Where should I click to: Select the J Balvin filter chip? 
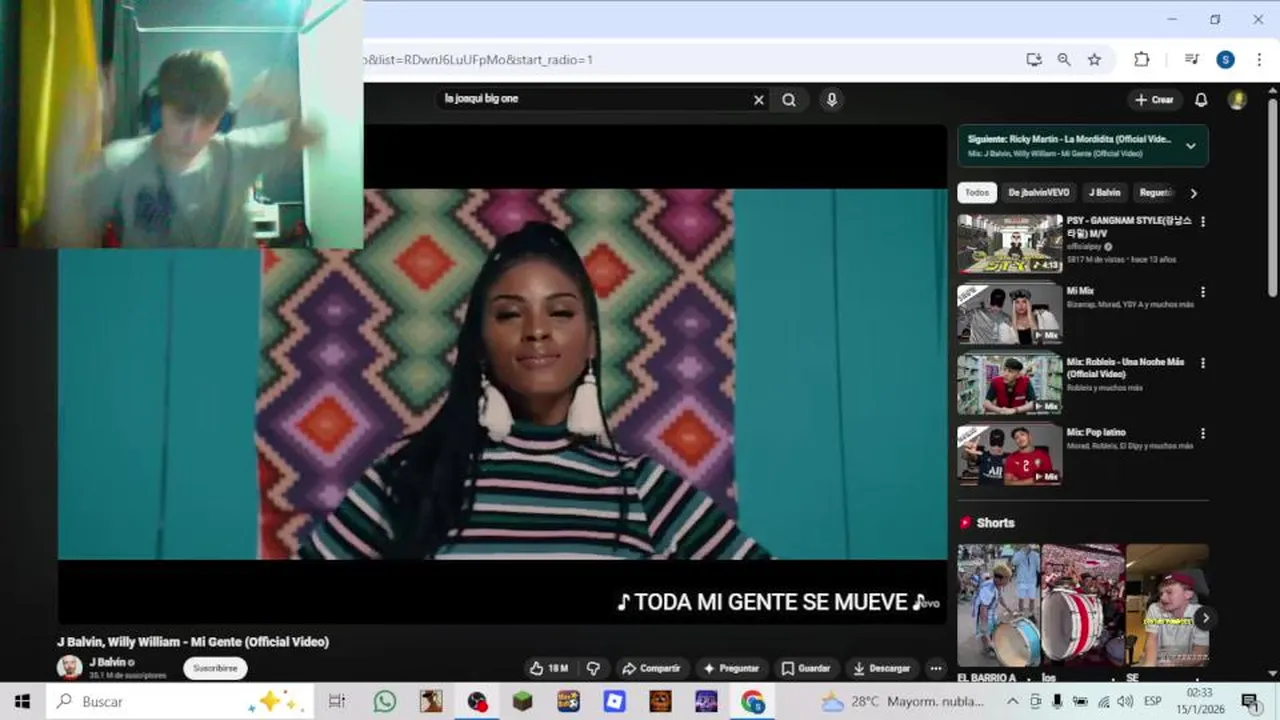click(x=1104, y=193)
